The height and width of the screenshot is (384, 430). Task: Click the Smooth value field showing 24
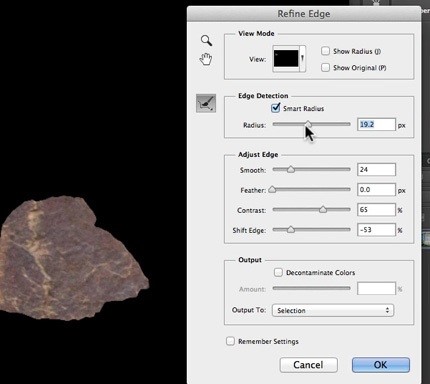click(376, 169)
